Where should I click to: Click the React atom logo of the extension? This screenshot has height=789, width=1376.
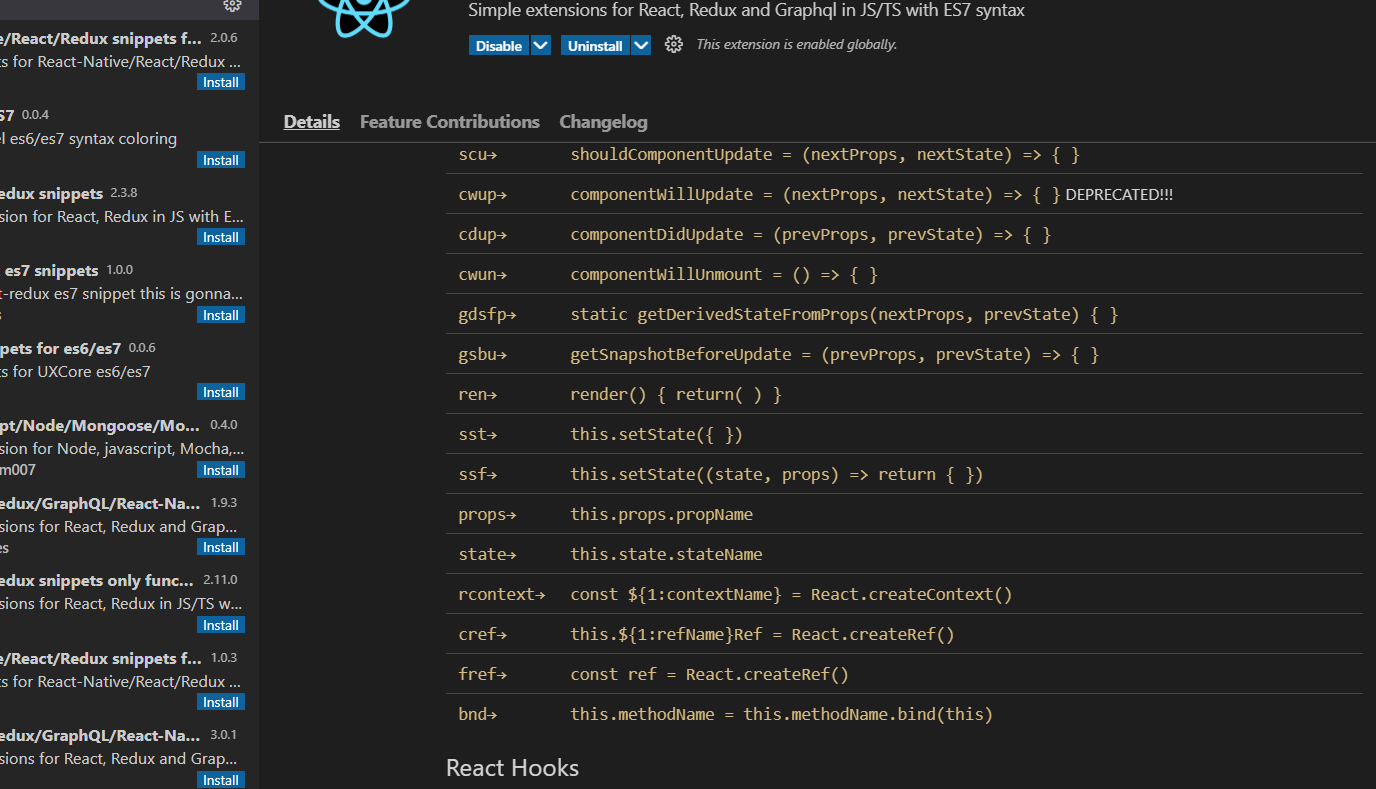point(362,17)
